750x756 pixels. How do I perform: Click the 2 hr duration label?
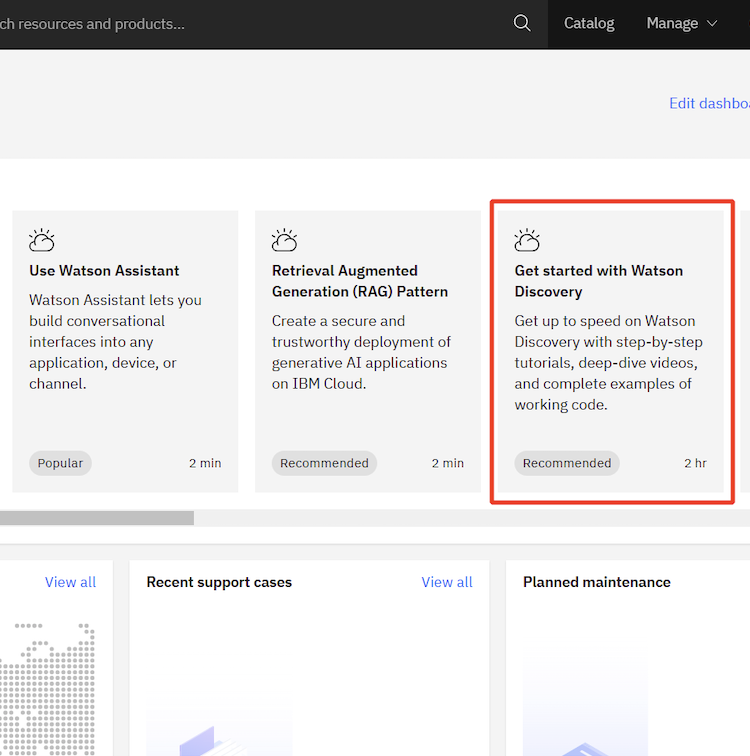[x=695, y=463]
